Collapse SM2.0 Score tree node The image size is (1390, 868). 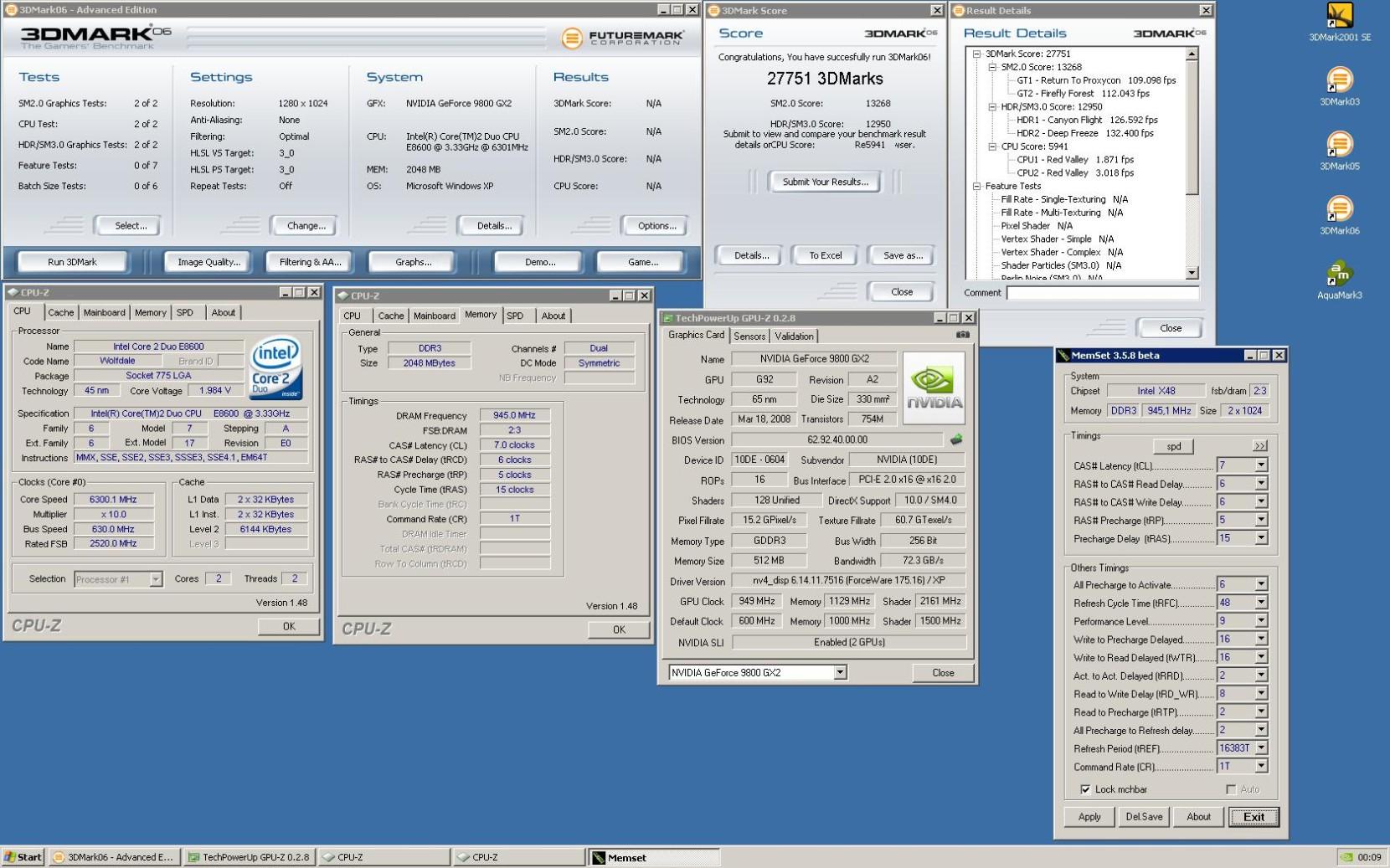[992, 67]
